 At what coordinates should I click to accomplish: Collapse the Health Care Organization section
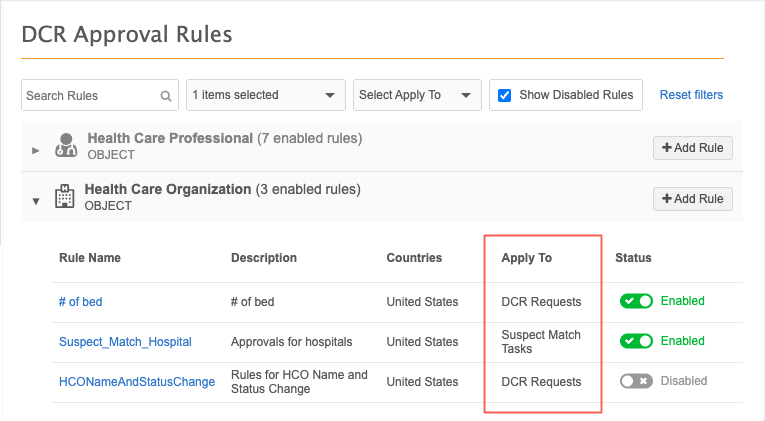pyautogui.click(x=36, y=200)
